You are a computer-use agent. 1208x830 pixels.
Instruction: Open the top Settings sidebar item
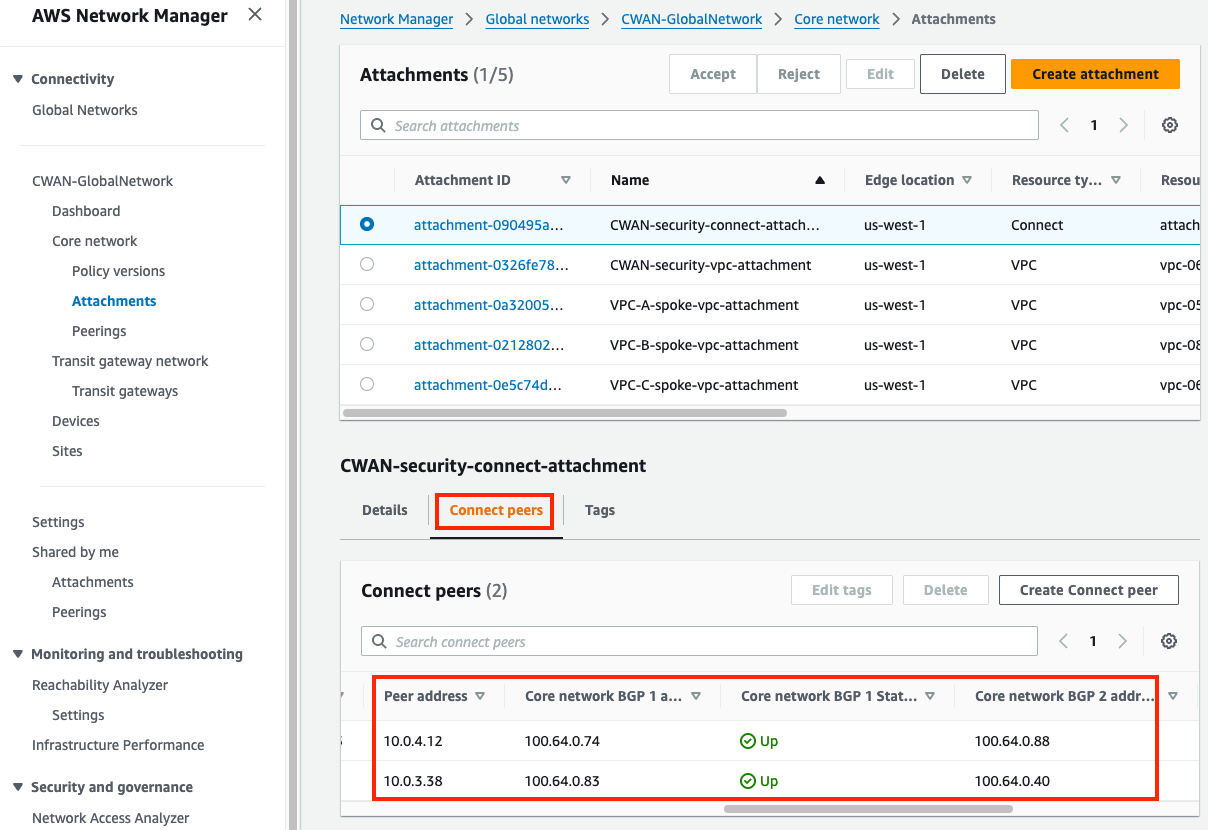pos(58,522)
